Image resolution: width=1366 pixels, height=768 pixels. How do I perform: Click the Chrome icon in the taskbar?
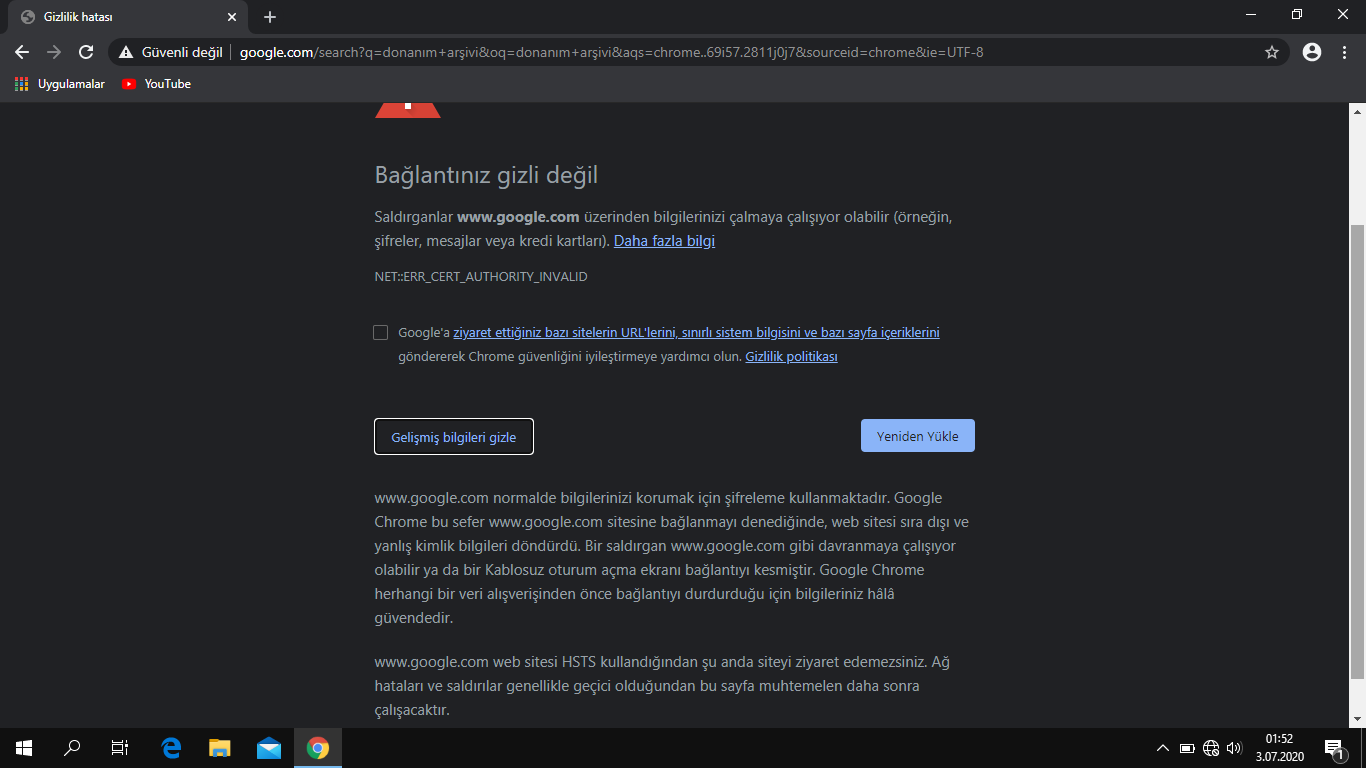tap(318, 747)
